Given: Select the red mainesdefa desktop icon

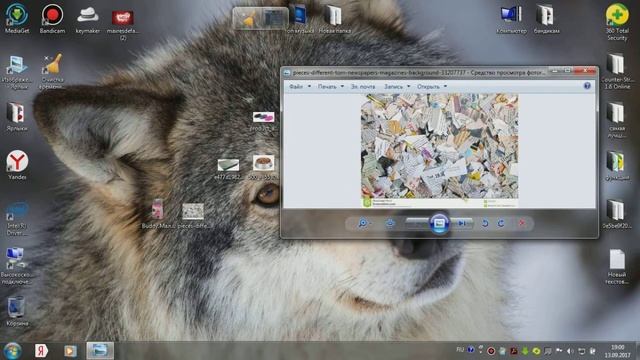Looking at the screenshot, I should point(123,24).
